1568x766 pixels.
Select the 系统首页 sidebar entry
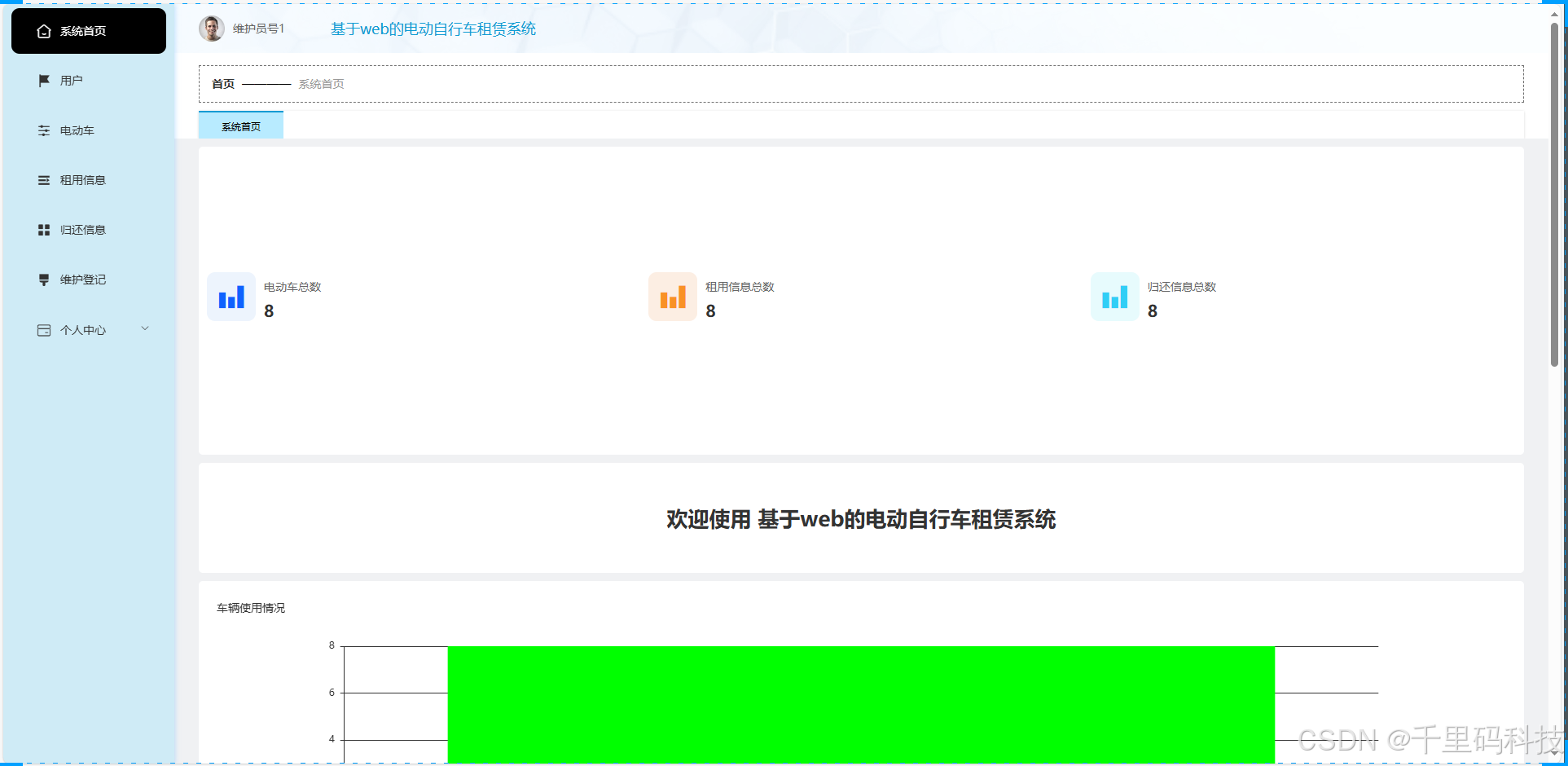pos(89,31)
